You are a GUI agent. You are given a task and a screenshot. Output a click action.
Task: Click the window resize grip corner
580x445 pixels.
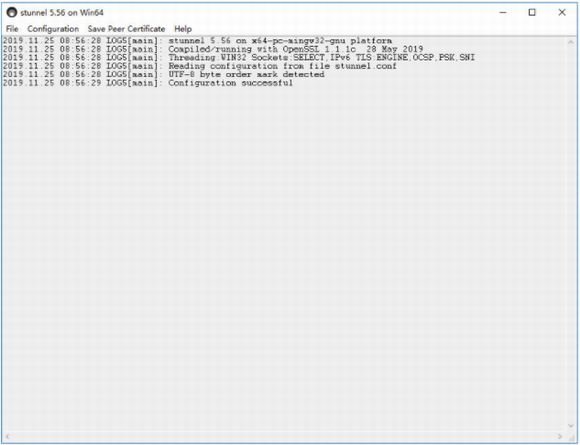click(x=571, y=437)
